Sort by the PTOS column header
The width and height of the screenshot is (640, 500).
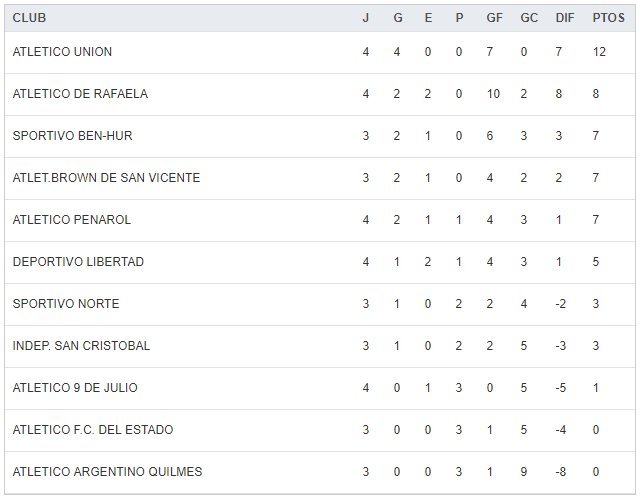coord(607,18)
